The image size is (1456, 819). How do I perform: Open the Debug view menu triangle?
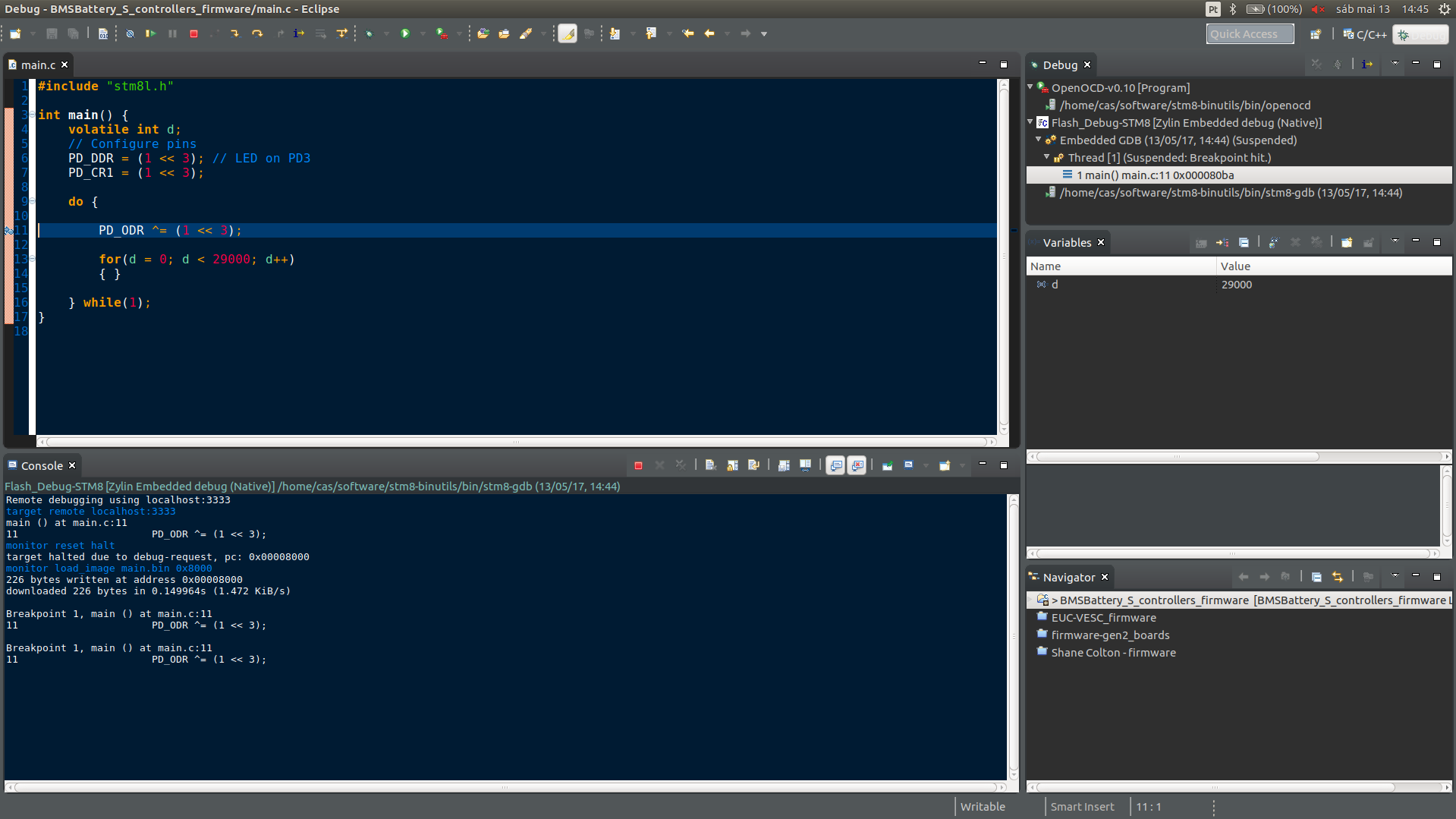pos(1395,64)
